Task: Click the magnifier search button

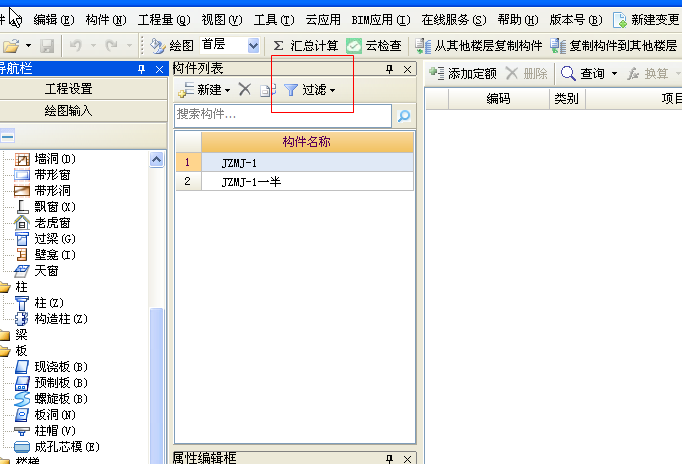Action: pos(404,116)
